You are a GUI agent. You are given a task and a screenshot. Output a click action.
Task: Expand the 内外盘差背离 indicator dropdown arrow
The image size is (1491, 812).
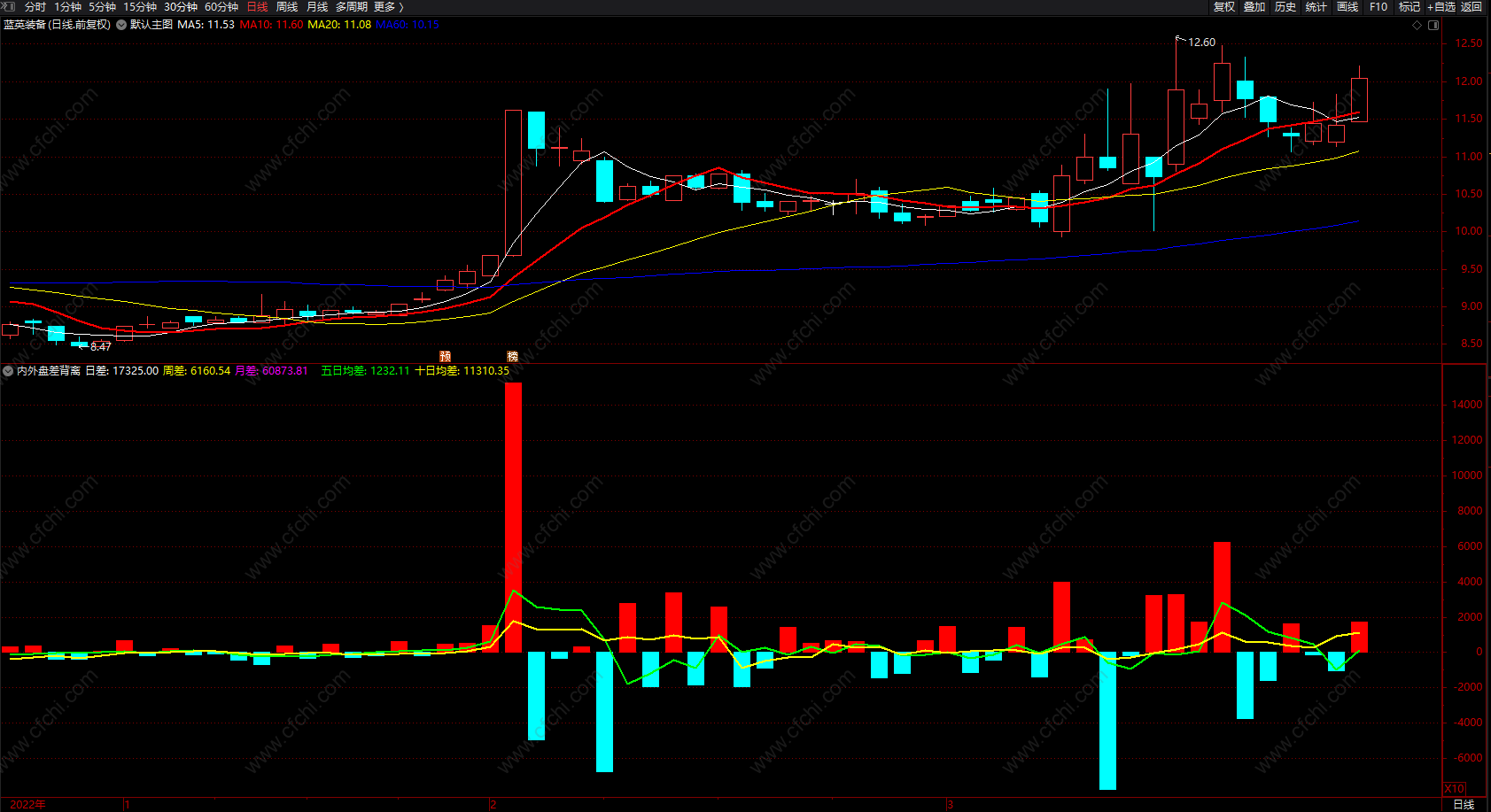(8, 371)
